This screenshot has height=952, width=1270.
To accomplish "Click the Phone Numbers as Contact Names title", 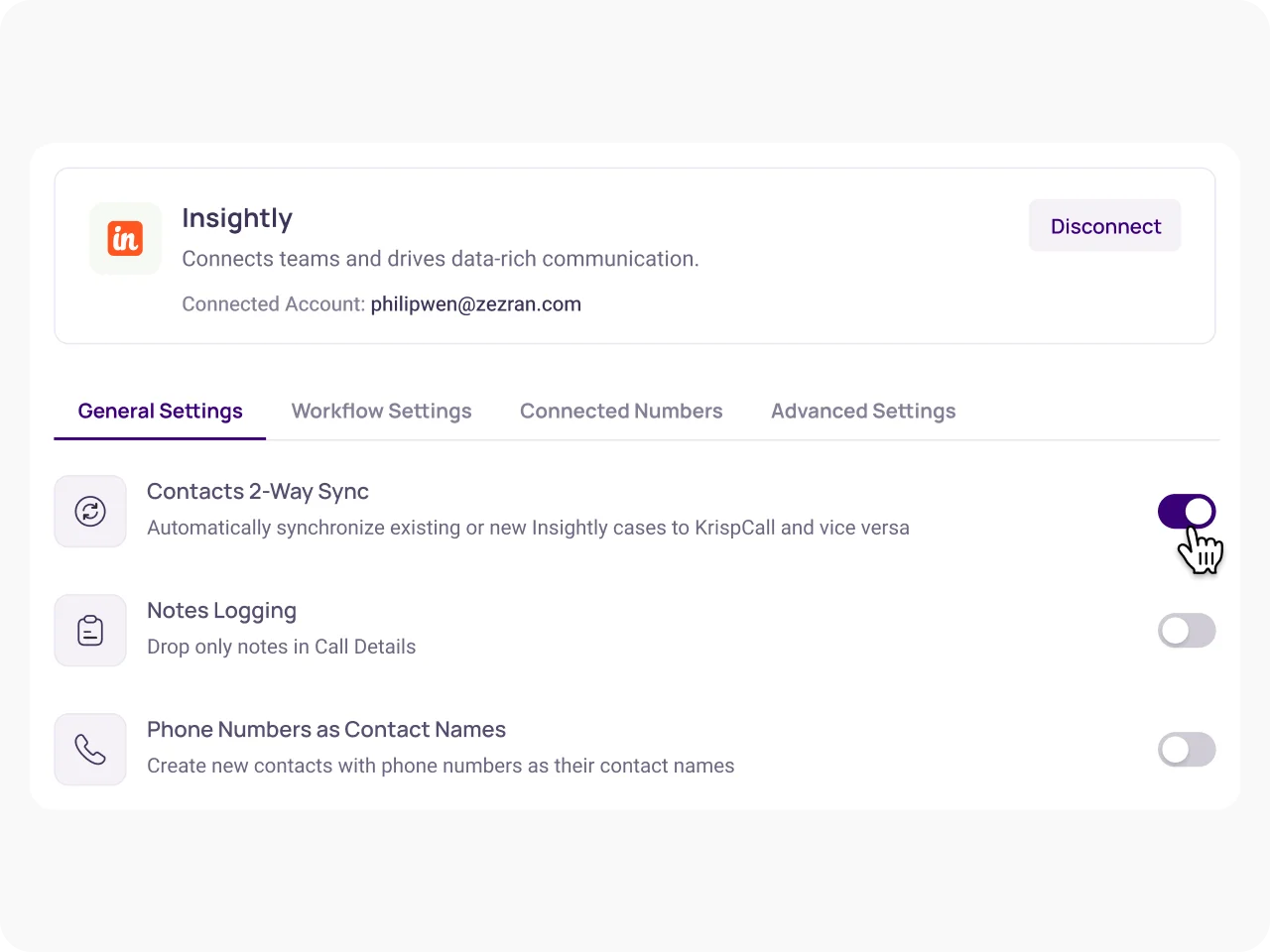I will pyautogui.click(x=326, y=730).
